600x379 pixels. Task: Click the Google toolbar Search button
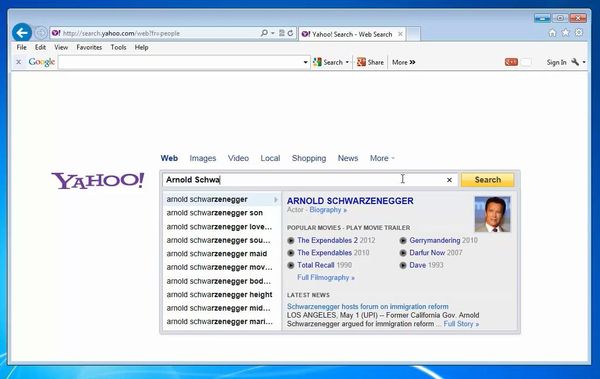point(328,62)
